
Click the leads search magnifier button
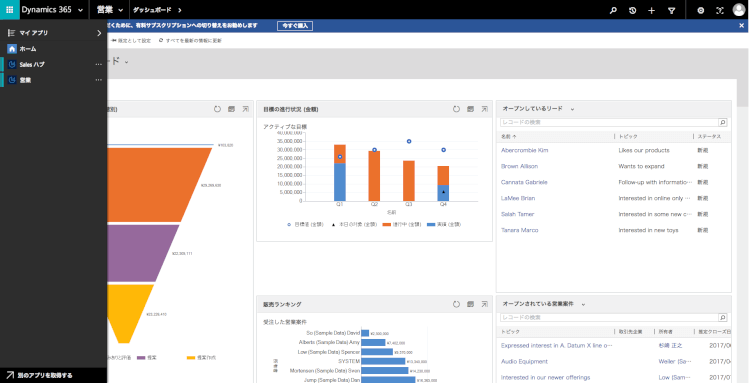pyautogui.click(x=723, y=122)
